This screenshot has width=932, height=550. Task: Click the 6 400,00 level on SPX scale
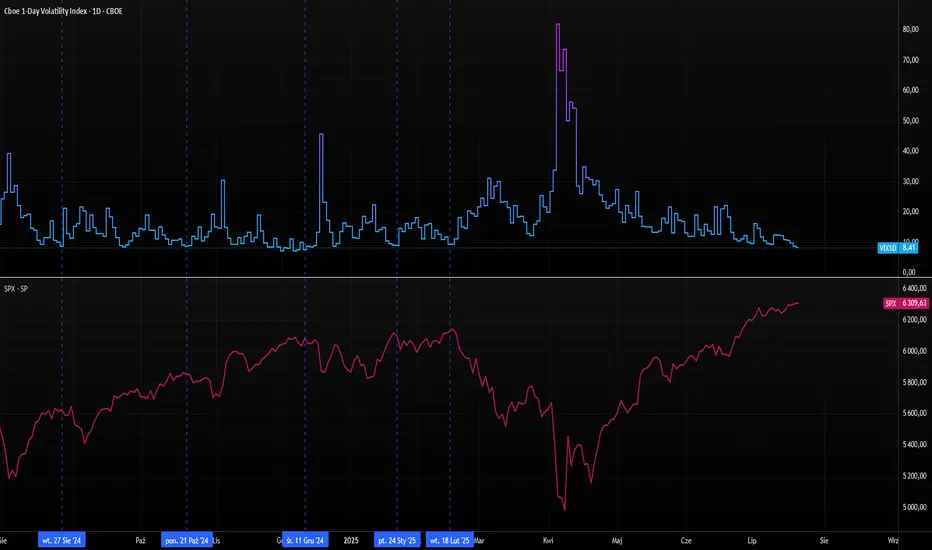tap(912, 288)
